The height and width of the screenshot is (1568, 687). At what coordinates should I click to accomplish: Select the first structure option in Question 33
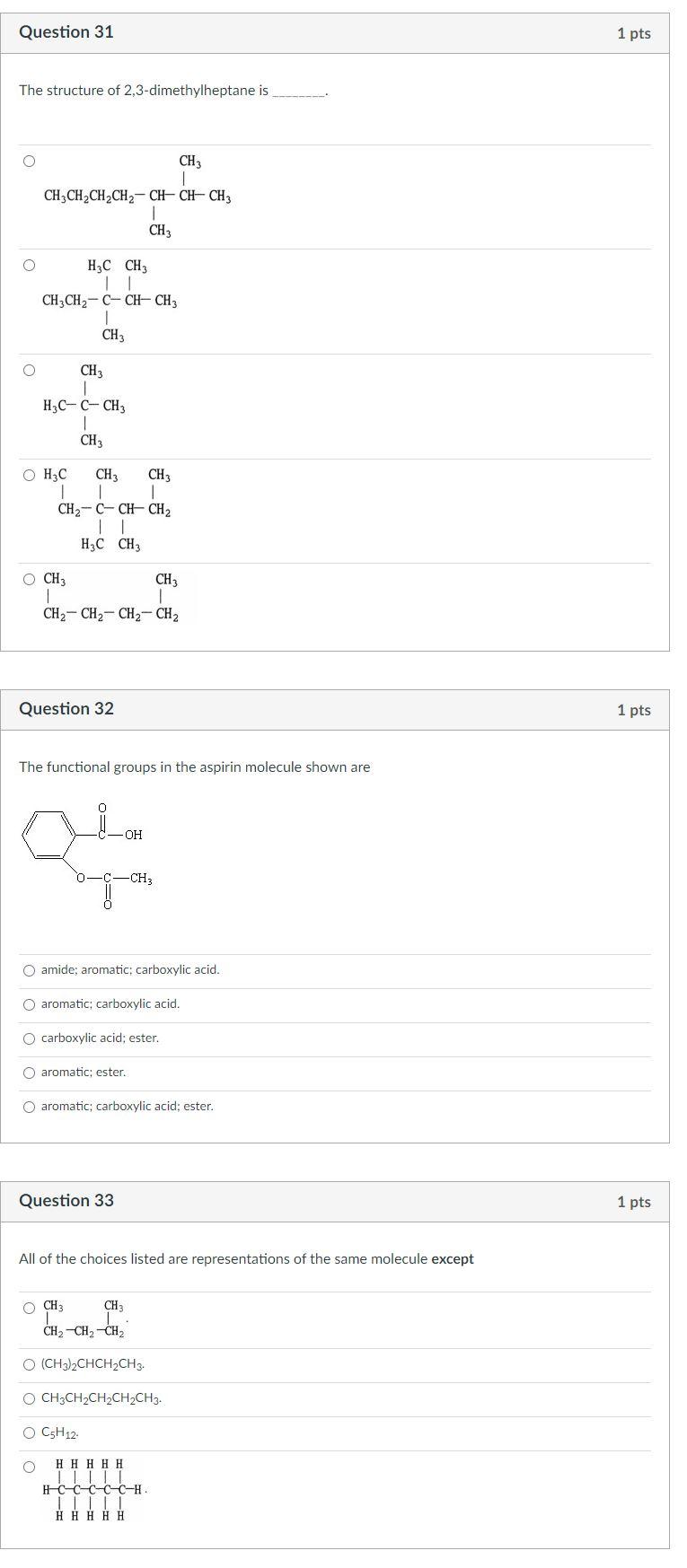(x=28, y=1309)
